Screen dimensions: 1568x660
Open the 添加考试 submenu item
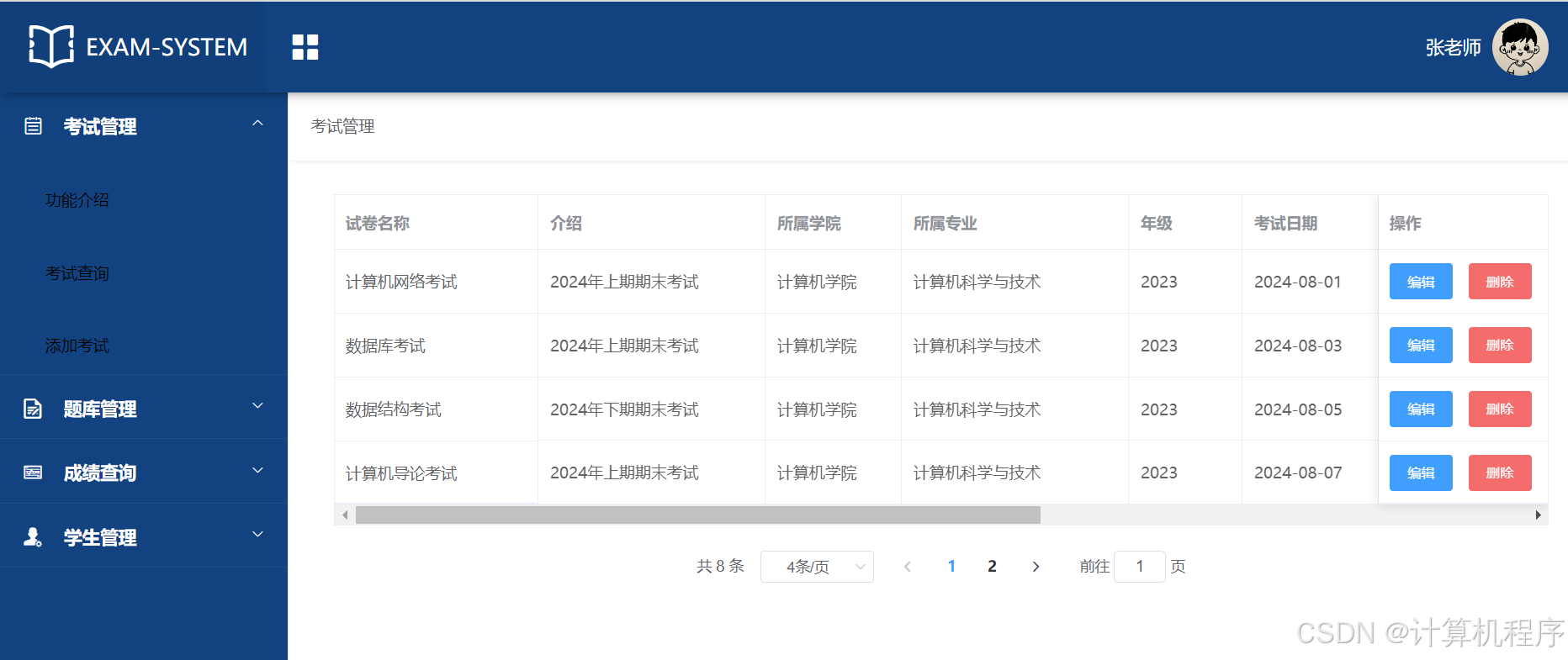[x=77, y=346]
